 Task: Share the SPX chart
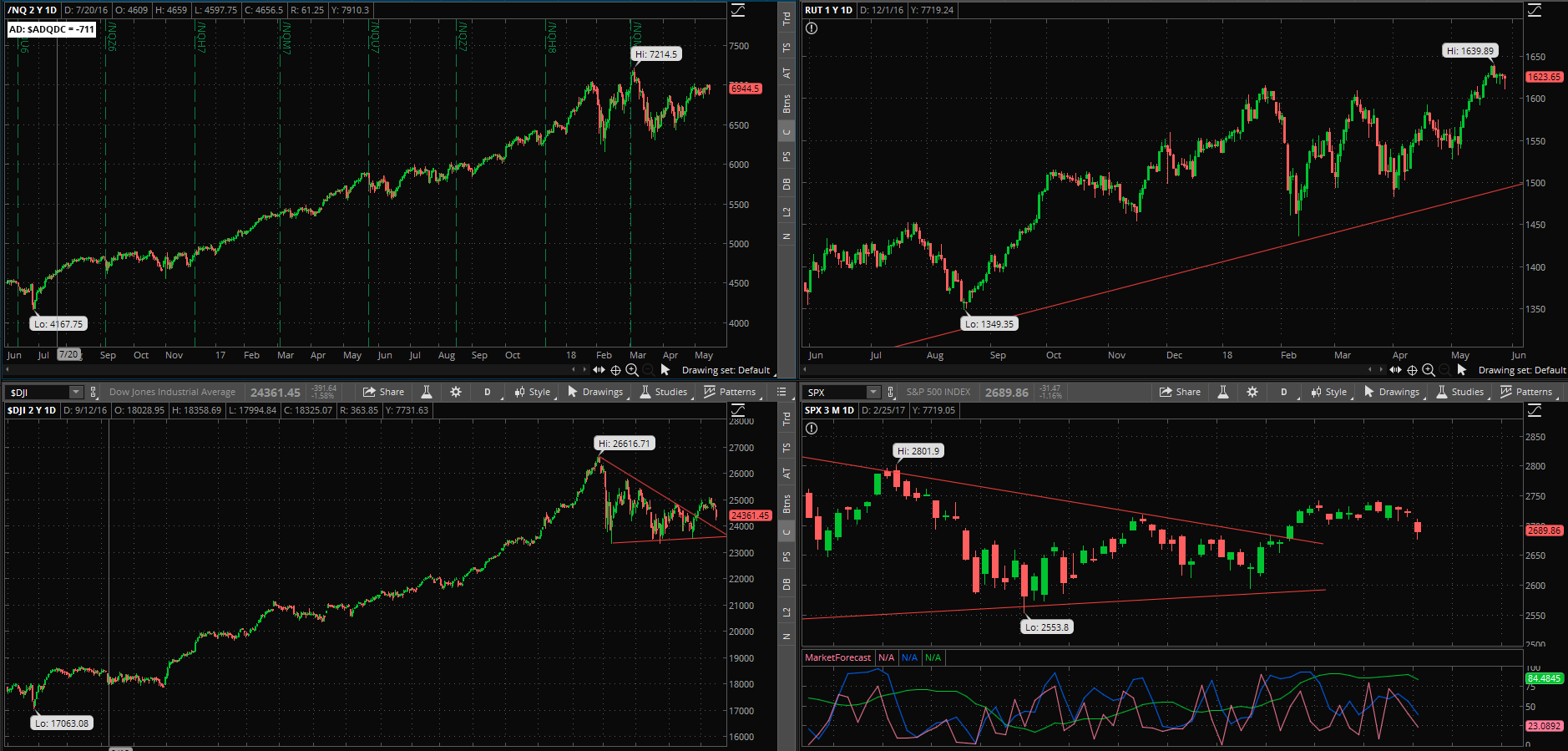(1180, 392)
